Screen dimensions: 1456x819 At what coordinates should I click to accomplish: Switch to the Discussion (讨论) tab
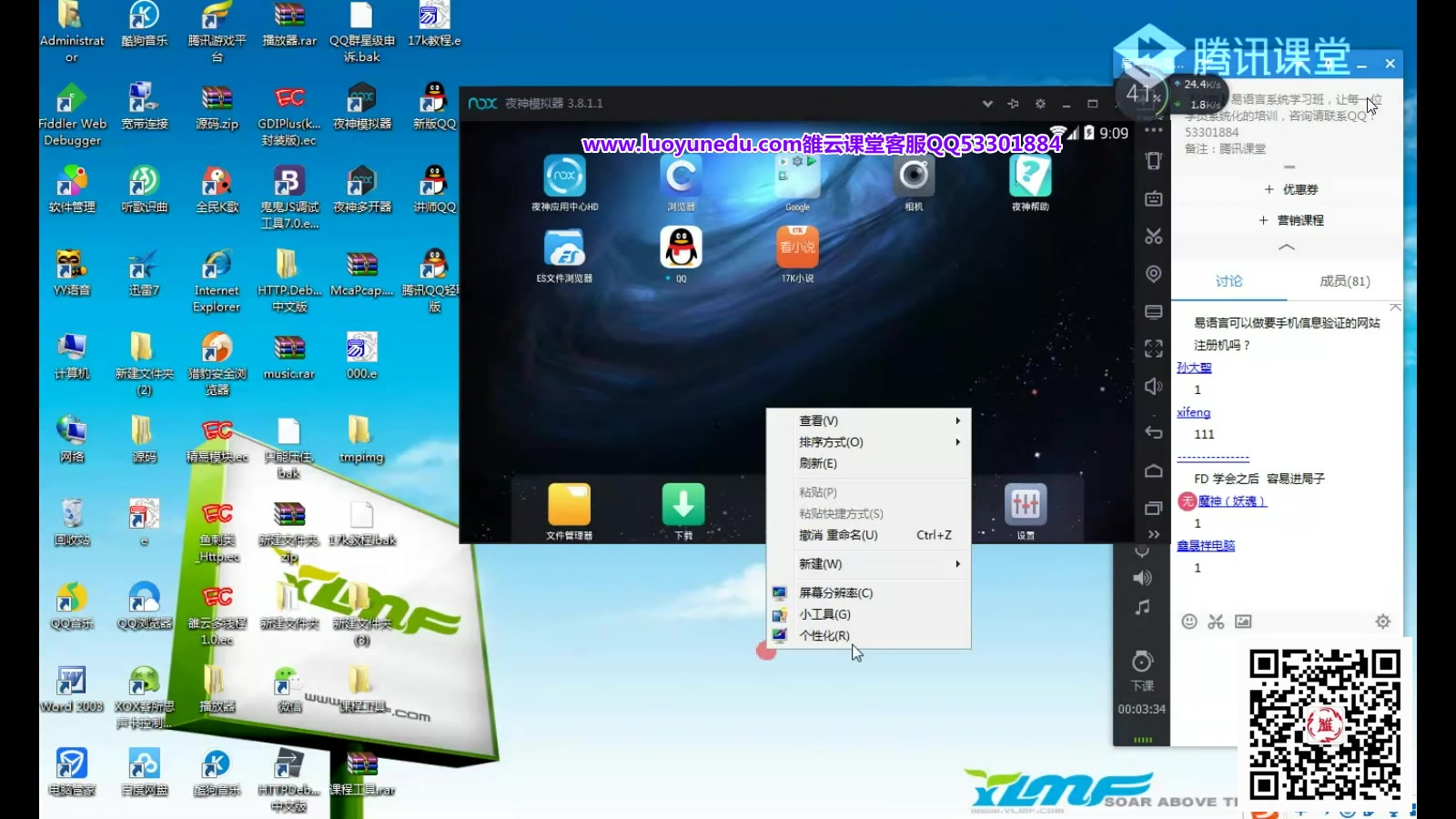coord(1228,281)
